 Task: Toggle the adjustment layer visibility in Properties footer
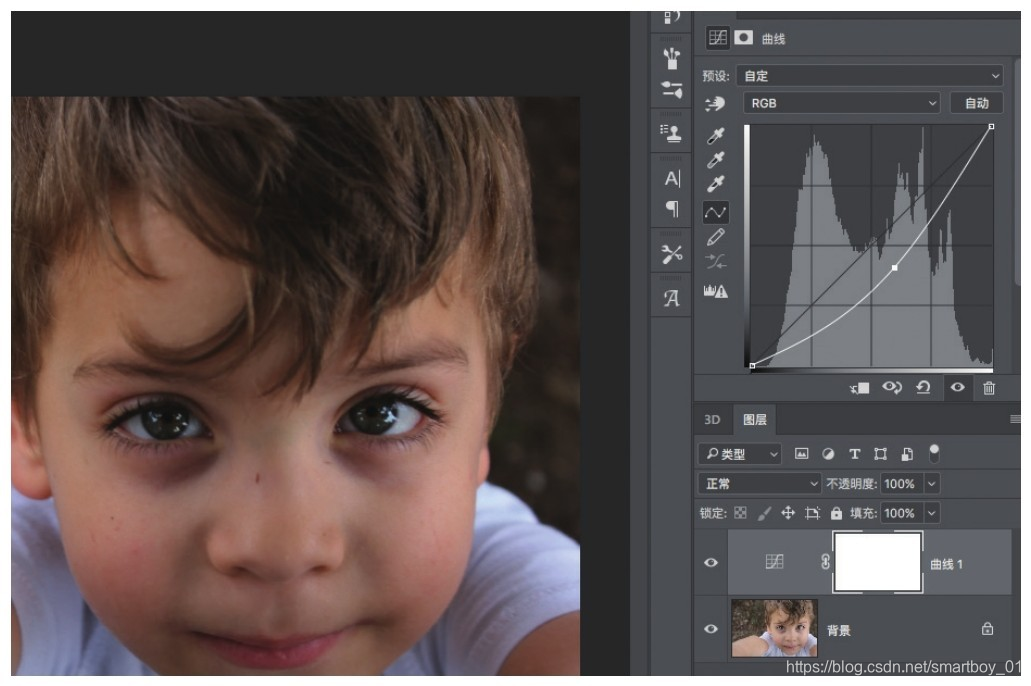(x=957, y=387)
